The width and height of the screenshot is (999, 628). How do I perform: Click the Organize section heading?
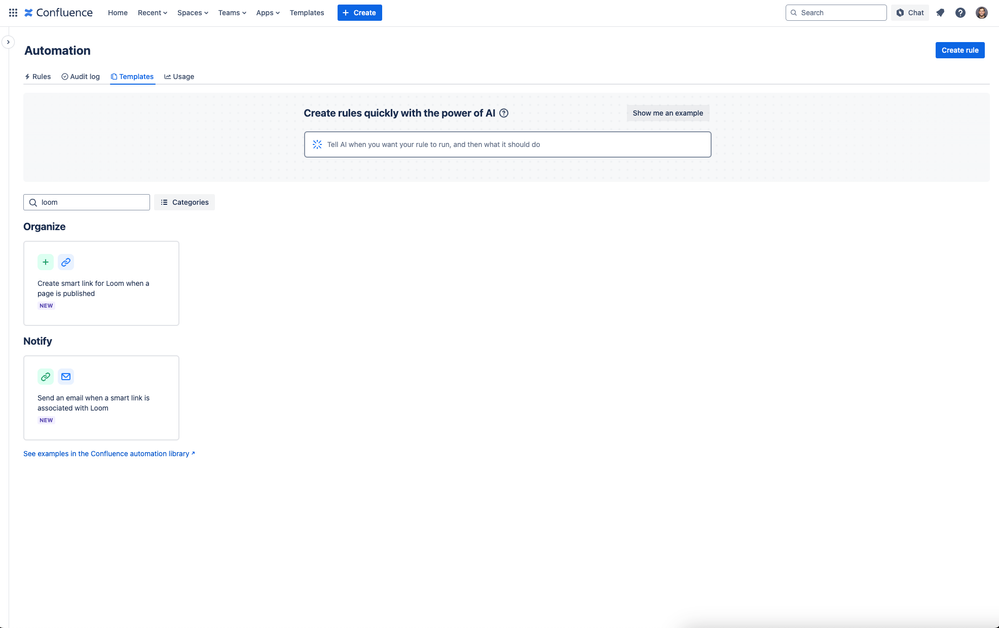point(45,227)
